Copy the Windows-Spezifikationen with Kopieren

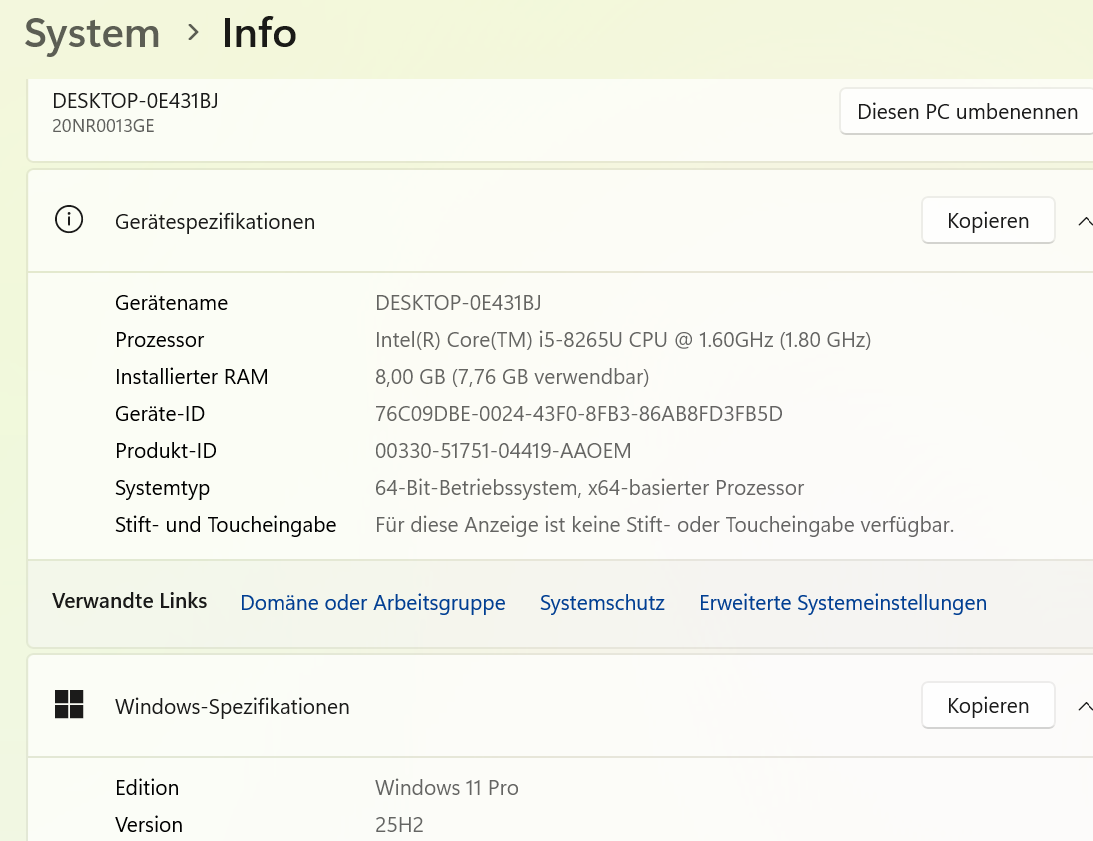pos(988,705)
